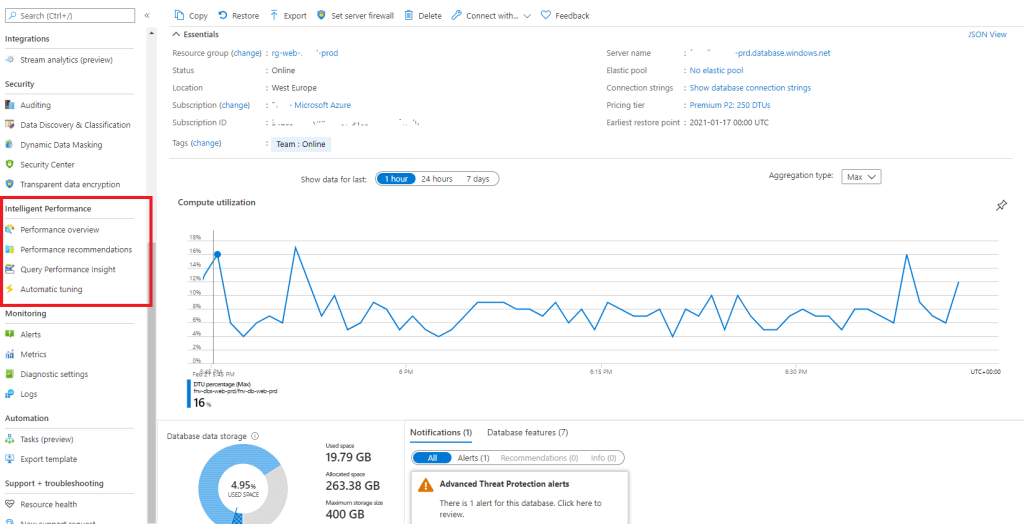The image size is (1024, 524).
Task: Select the 24 hours time range
Action: tap(437, 179)
